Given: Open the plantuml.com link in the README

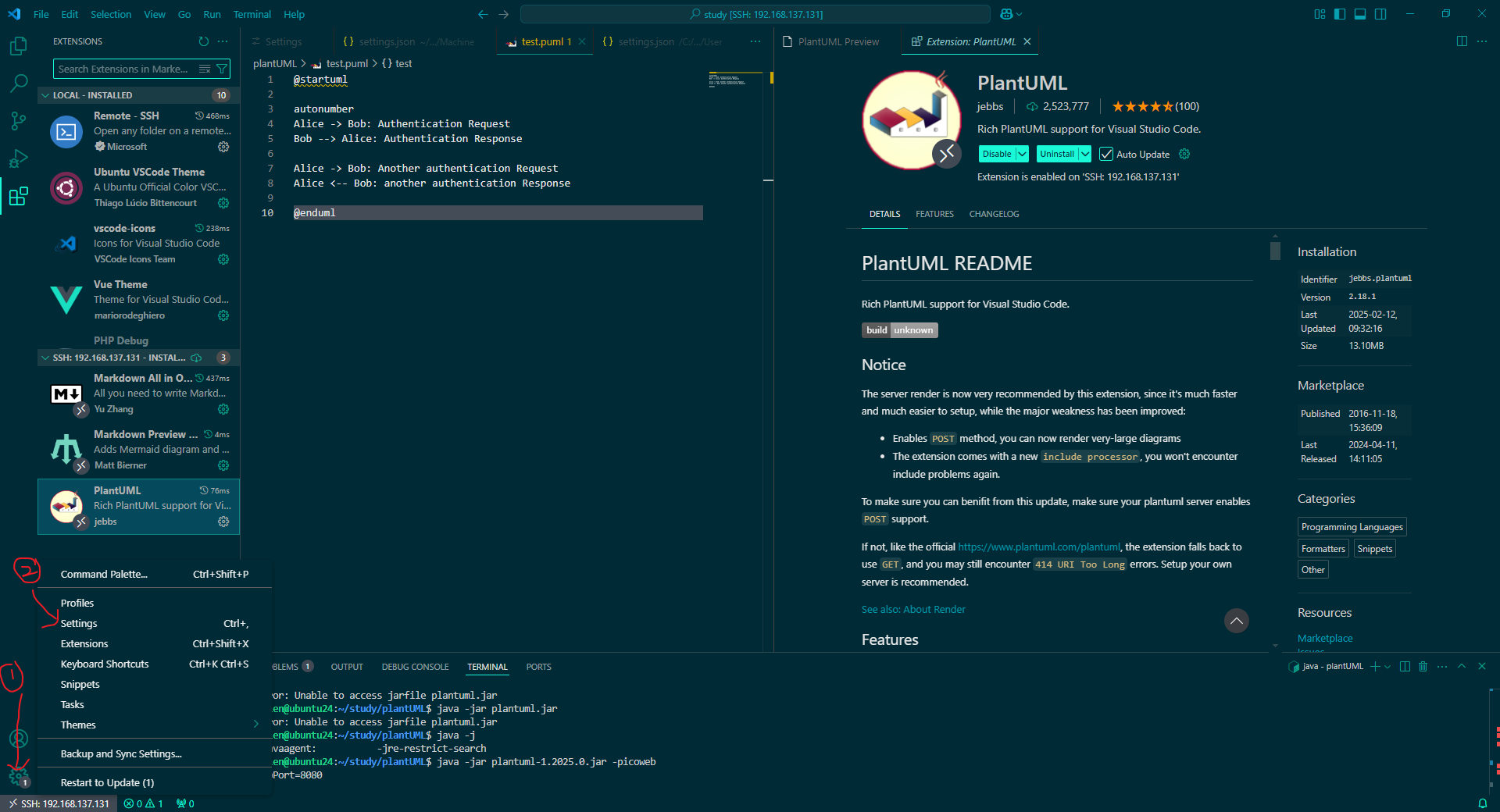Looking at the screenshot, I should (1039, 547).
